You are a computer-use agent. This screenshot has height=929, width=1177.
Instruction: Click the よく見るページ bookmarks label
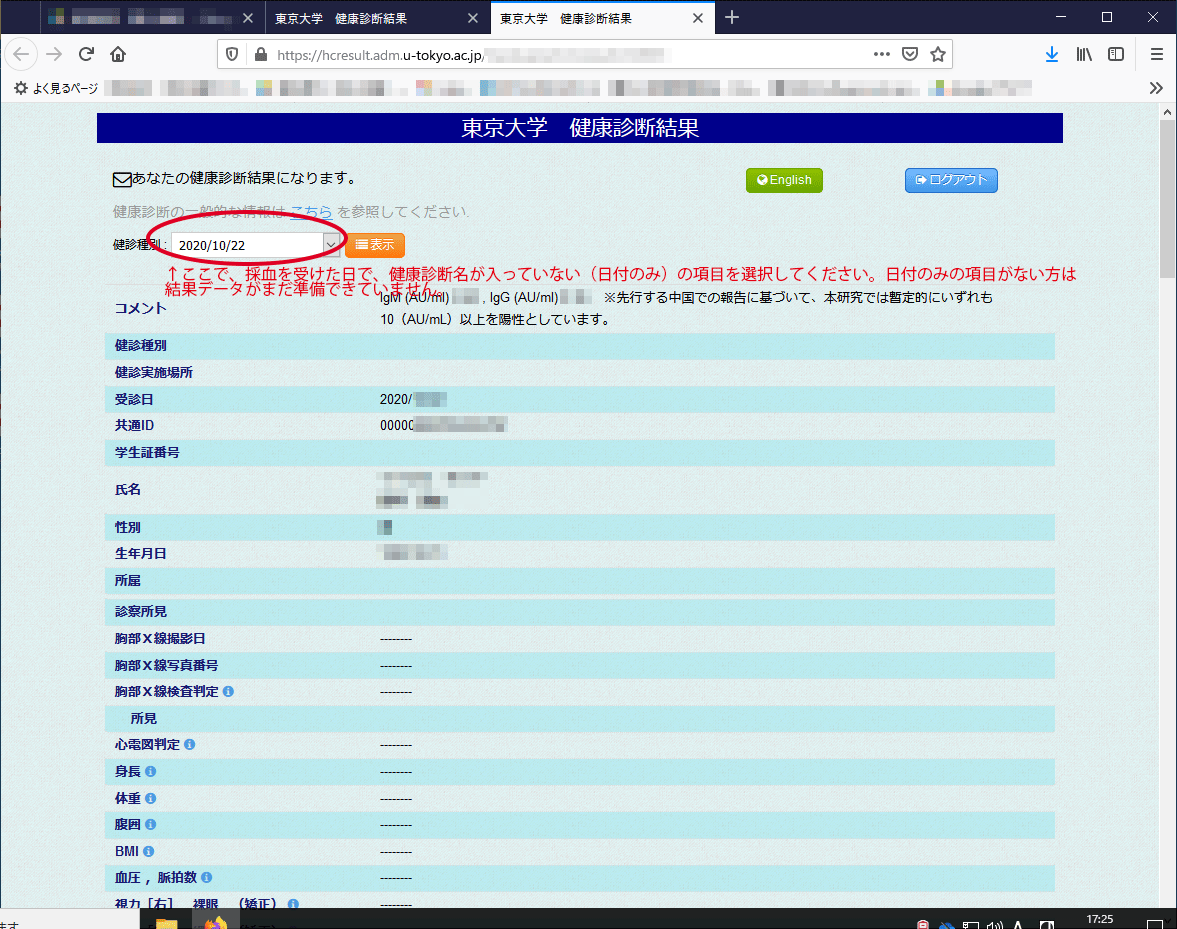(x=65, y=89)
